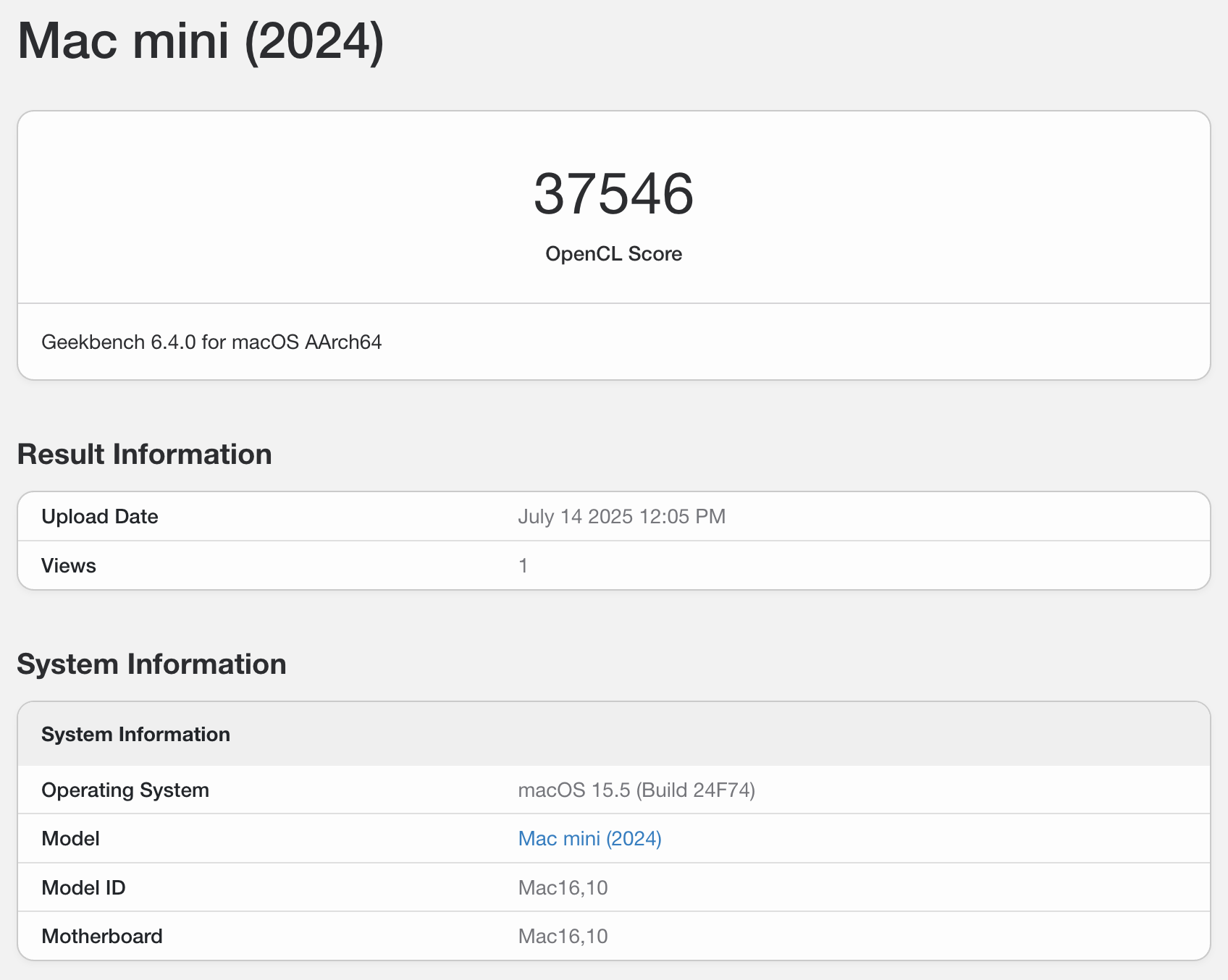This screenshot has height=980, width=1228.
Task: Select the 37546 OpenCL score number
Action: (x=614, y=194)
